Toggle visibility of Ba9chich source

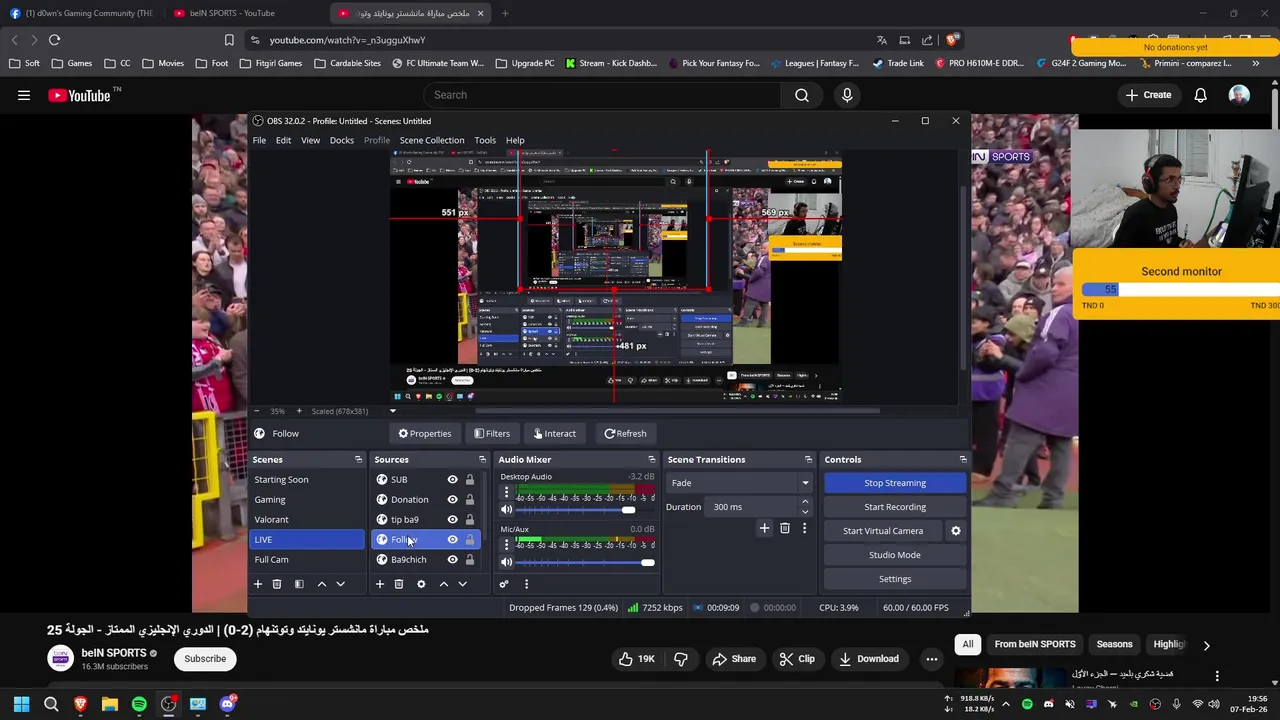click(452, 560)
